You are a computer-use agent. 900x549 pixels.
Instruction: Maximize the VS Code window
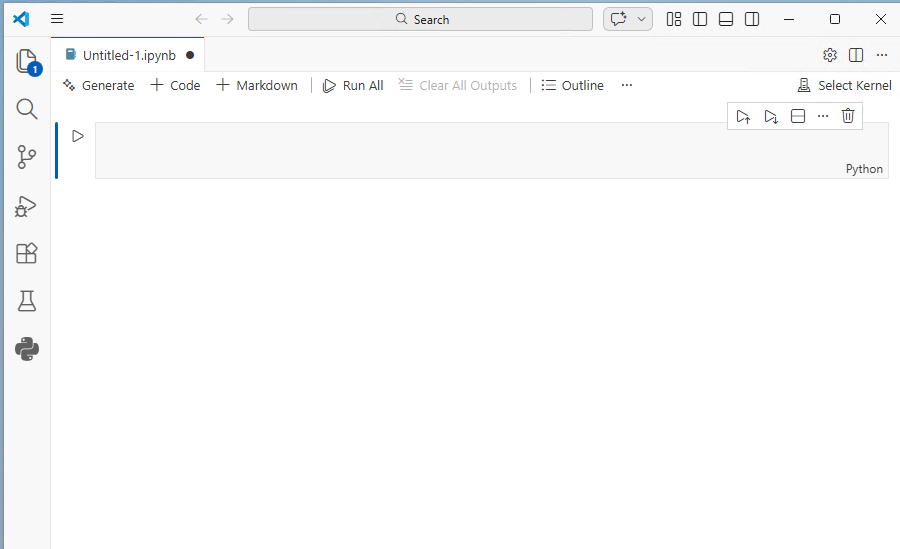pyautogui.click(x=835, y=19)
